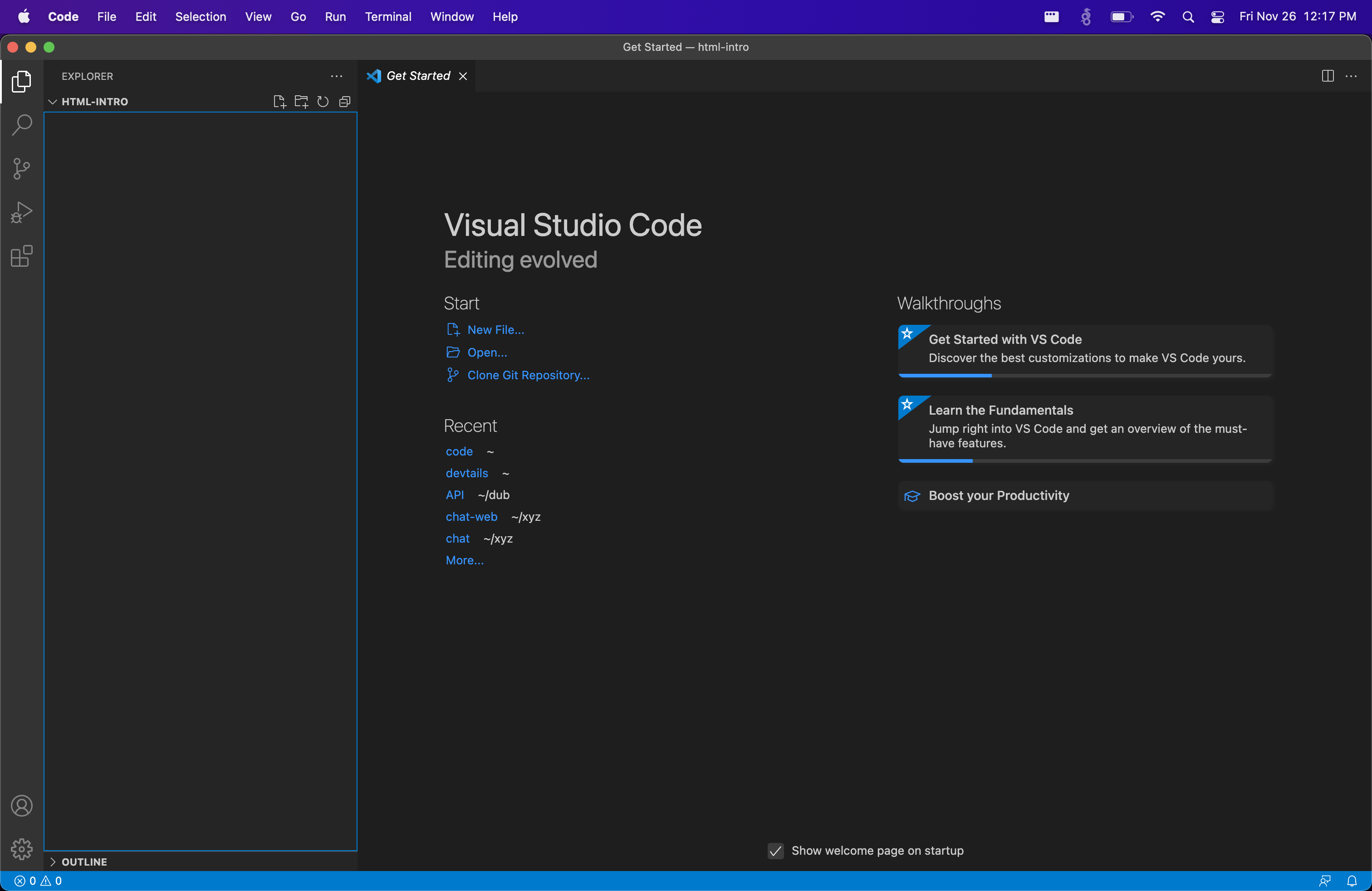Close the Get Started tab
The height and width of the screenshot is (891, 1372).
pos(463,76)
